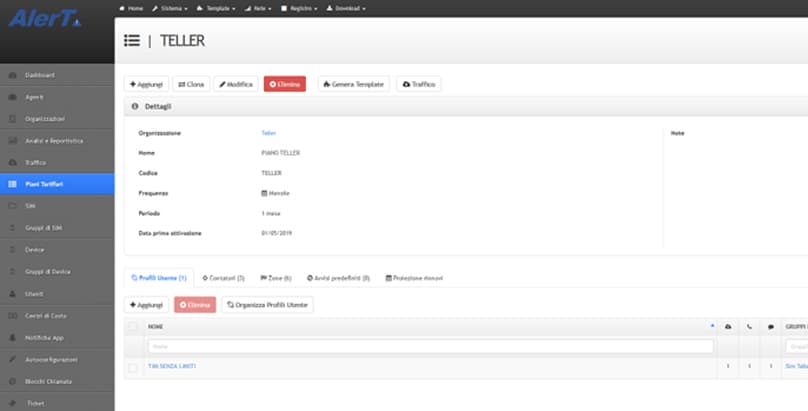Image resolution: width=808 pixels, height=411 pixels.
Task: Open Traffico in the left sidebar
Action: tap(57, 162)
